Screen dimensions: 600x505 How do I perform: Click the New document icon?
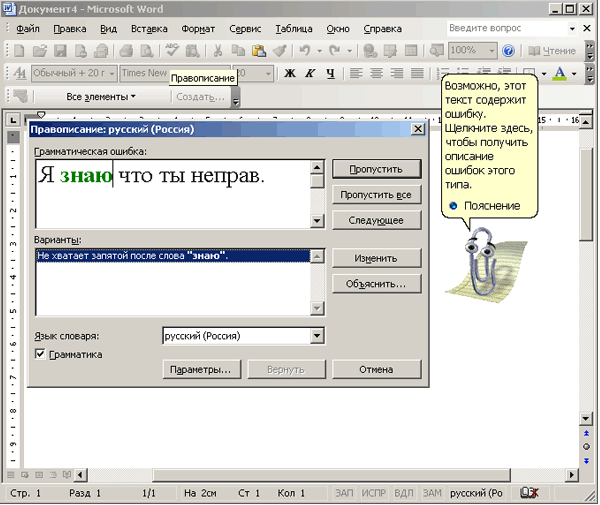[x=19, y=50]
